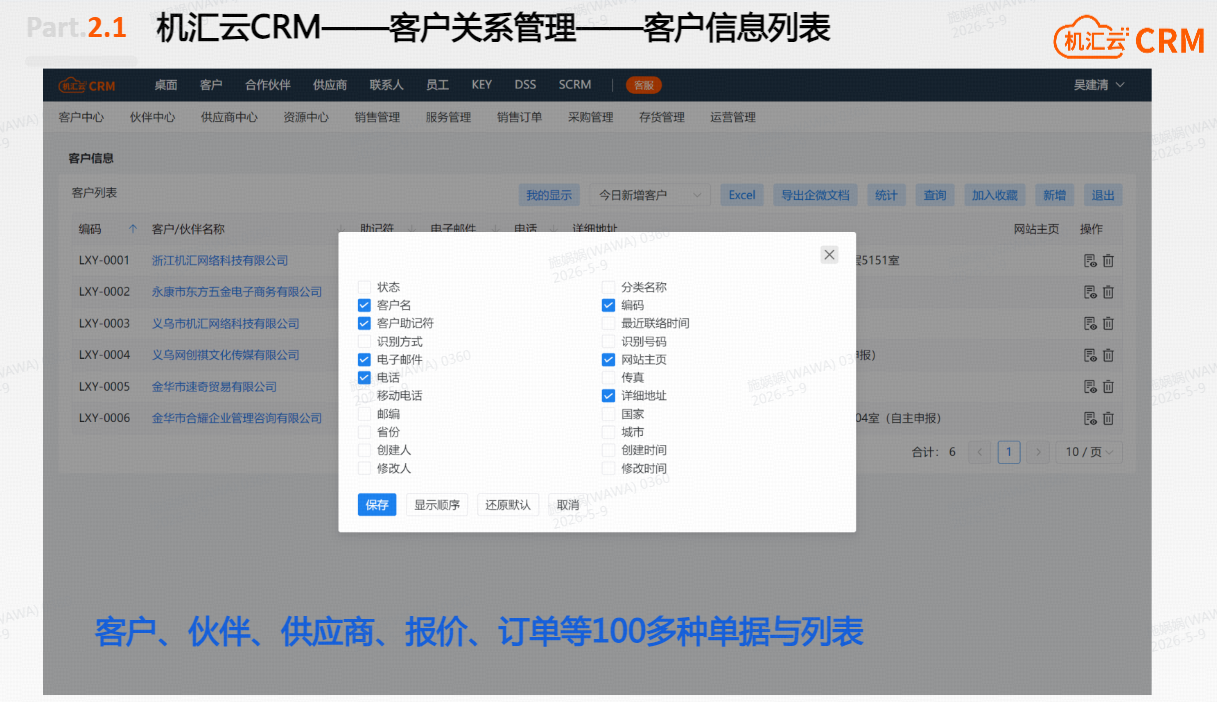The image size is (1217, 702).
Task: Uncheck the 客户名 checkbox
Action: click(364, 305)
